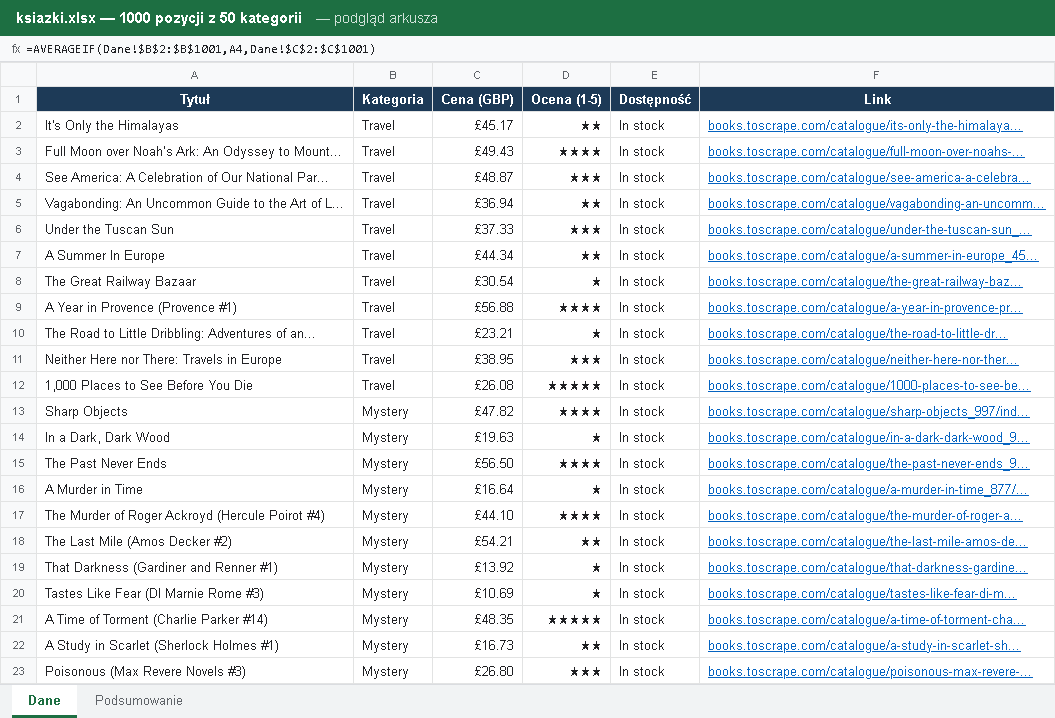
Task: Open the the-last-mile-amos-de link
Action: coord(867,542)
